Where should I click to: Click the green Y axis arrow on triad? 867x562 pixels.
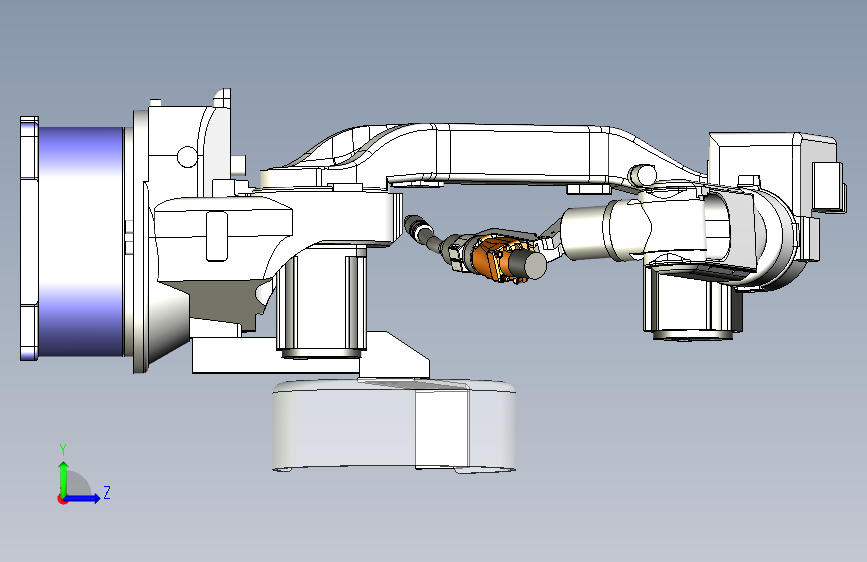point(64,478)
